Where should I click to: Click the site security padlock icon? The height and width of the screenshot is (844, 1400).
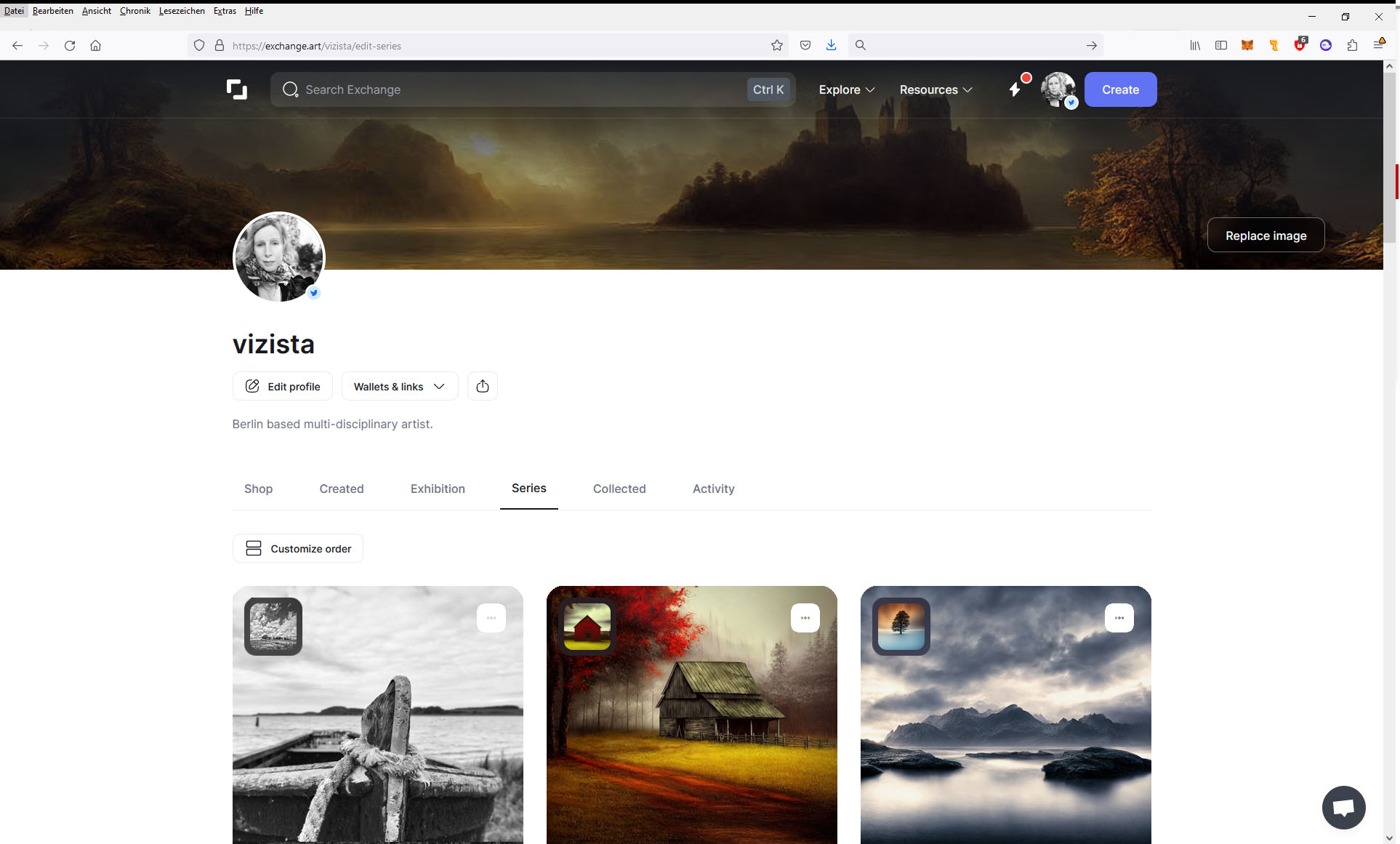pyautogui.click(x=220, y=45)
